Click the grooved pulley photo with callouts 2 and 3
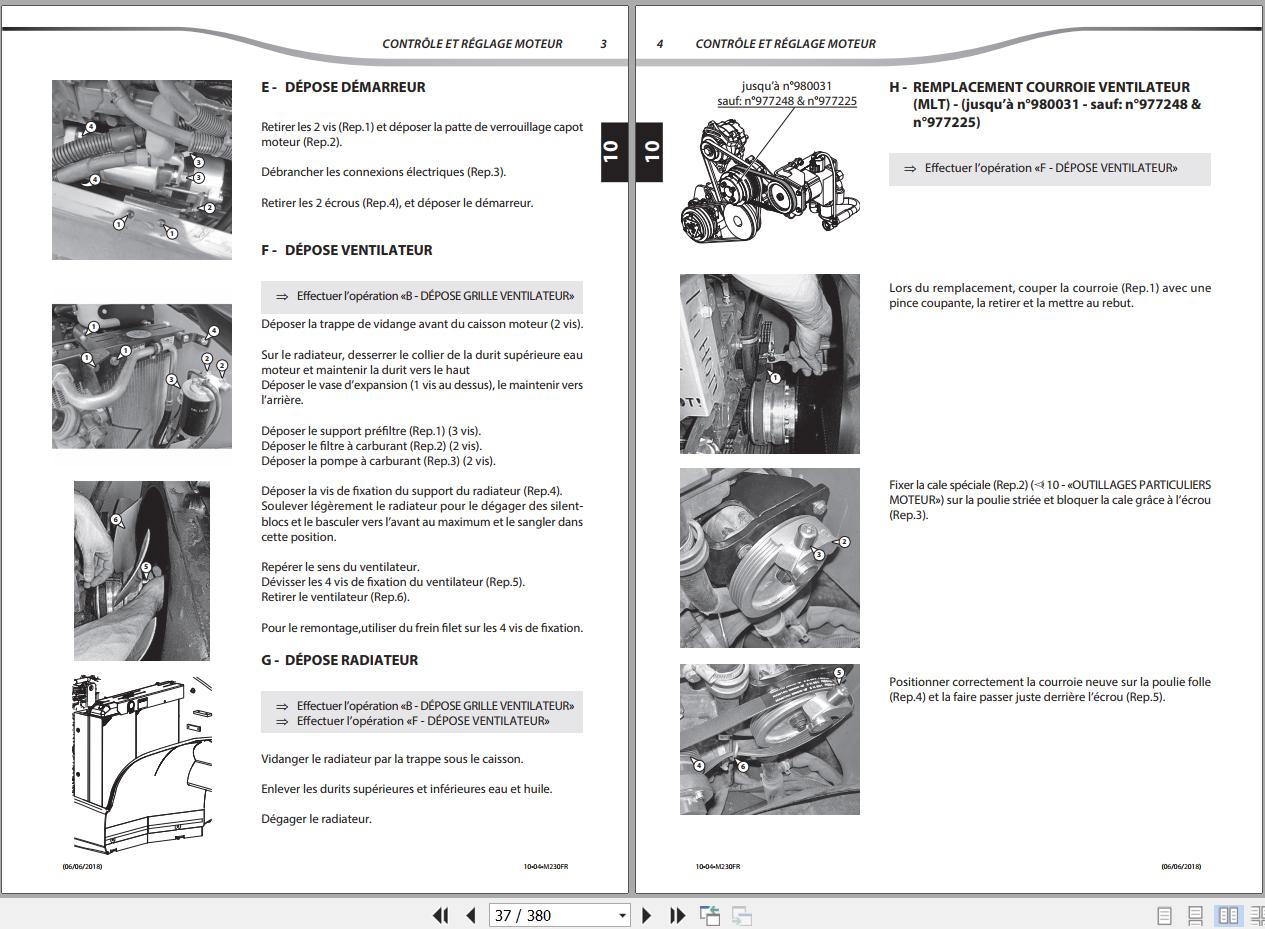This screenshot has width=1265, height=929. point(770,558)
